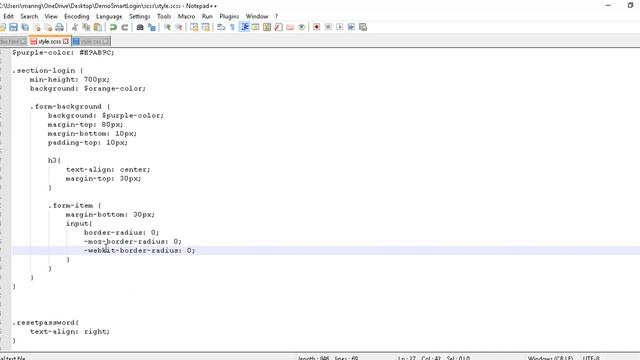This screenshot has height=360, width=640.
Task: Click the Copy toolbar icon
Action: click(86, 27)
